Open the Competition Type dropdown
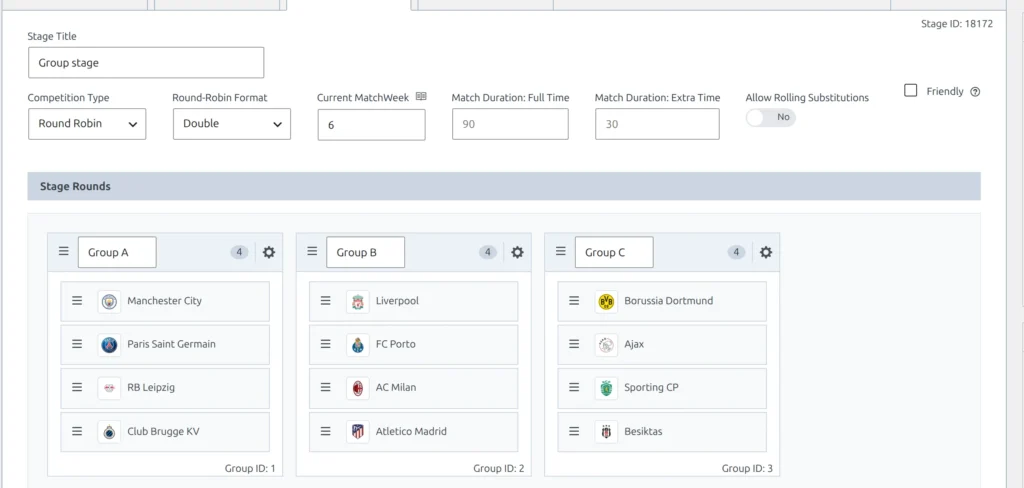 pyautogui.click(x=87, y=123)
